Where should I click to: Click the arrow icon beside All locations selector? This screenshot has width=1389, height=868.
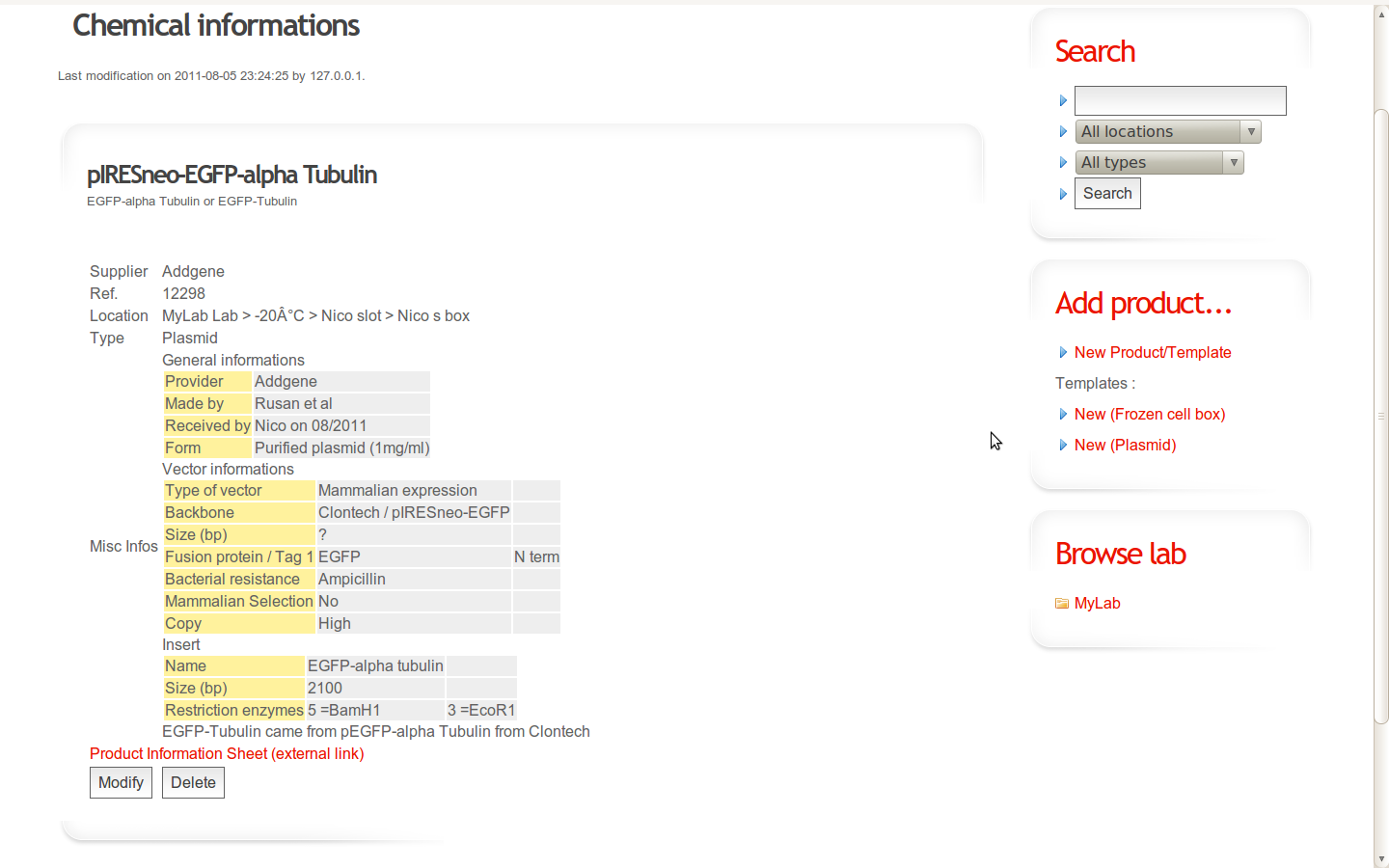click(1063, 131)
